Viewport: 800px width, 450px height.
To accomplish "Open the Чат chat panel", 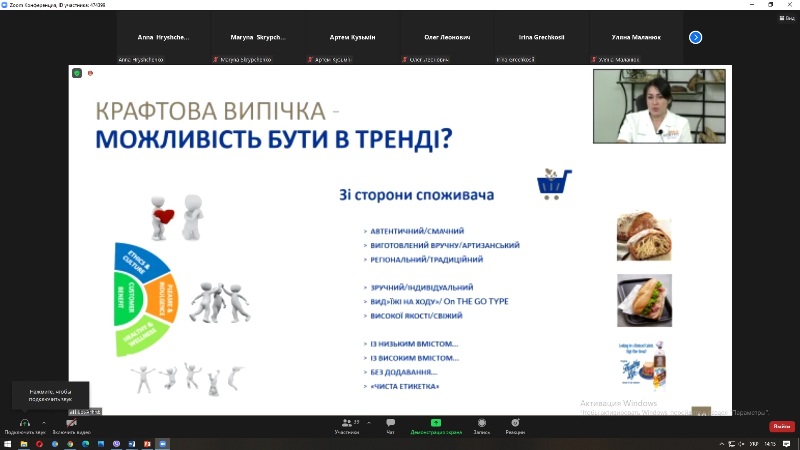I will [x=390, y=426].
